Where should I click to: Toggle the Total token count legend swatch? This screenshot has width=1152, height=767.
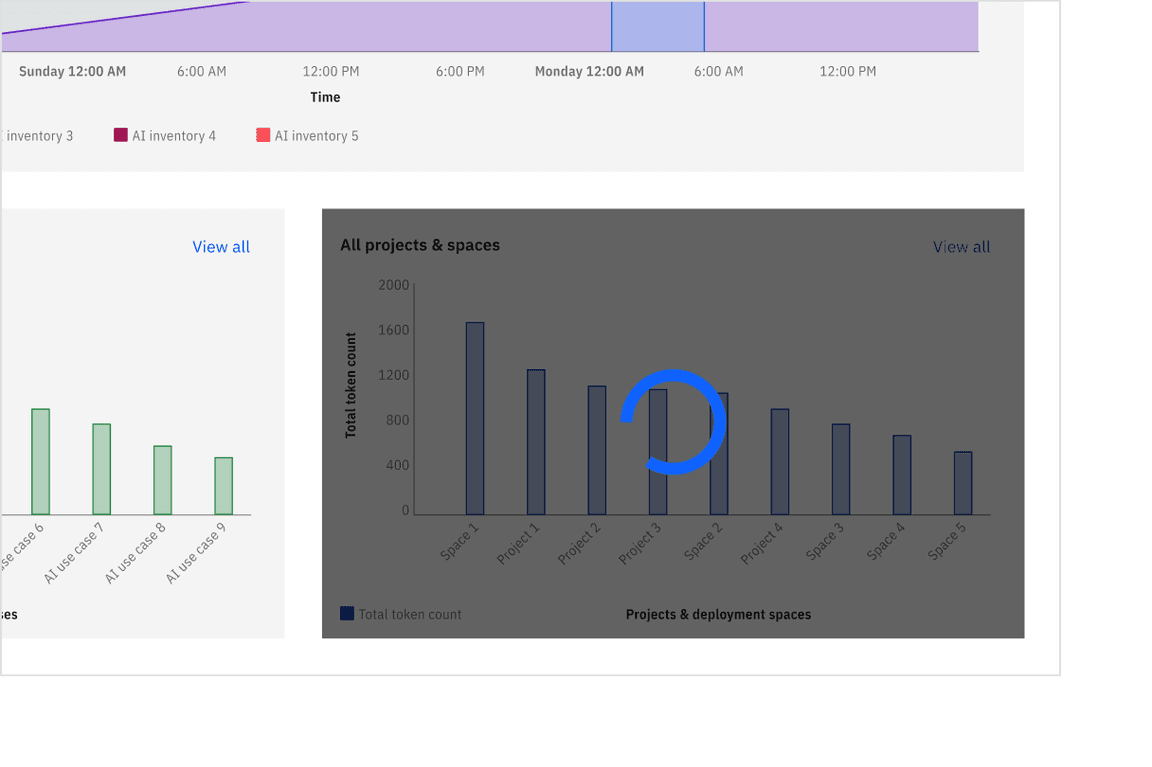347,614
